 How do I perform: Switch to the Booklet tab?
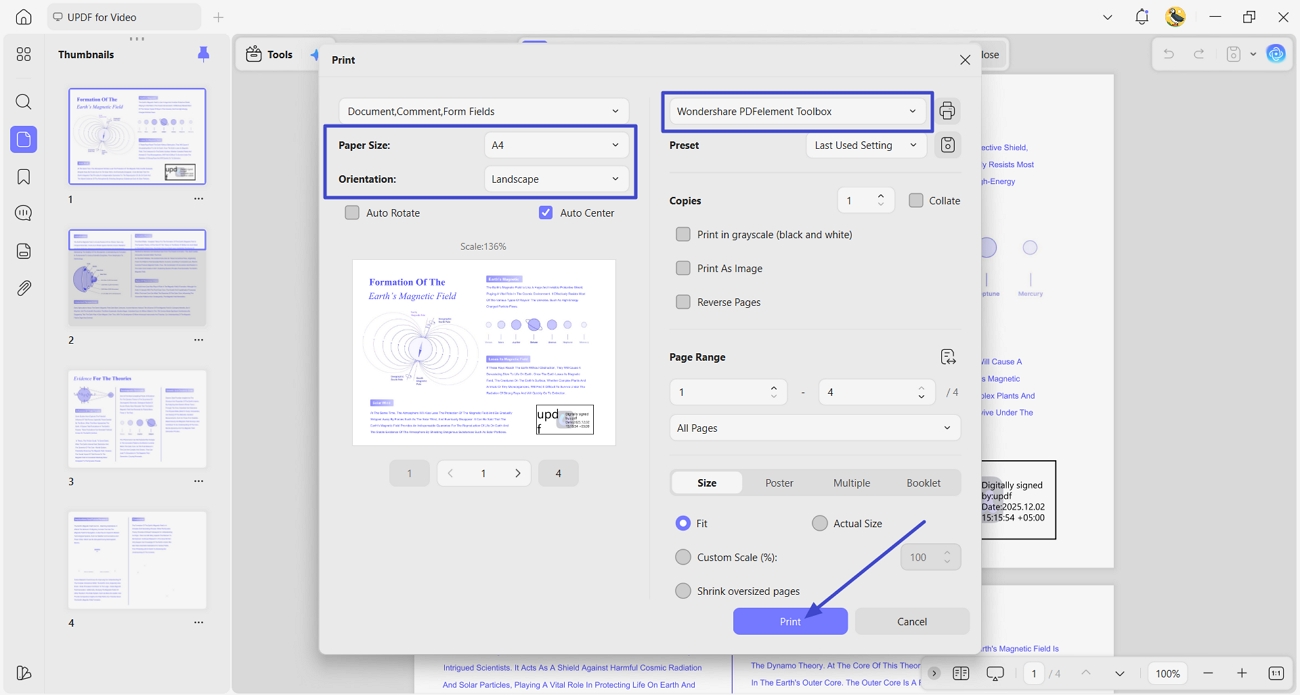[x=923, y=483]
